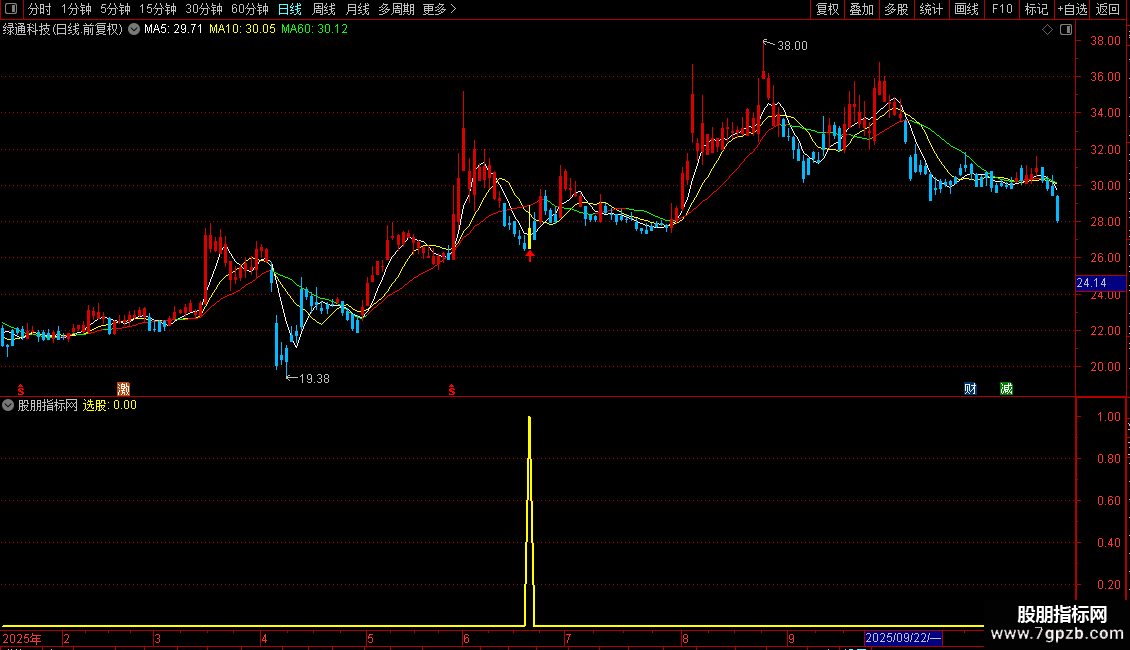Switch to 日线 daily chart
The image size is (1130, 650).
[x=290, y=9]
